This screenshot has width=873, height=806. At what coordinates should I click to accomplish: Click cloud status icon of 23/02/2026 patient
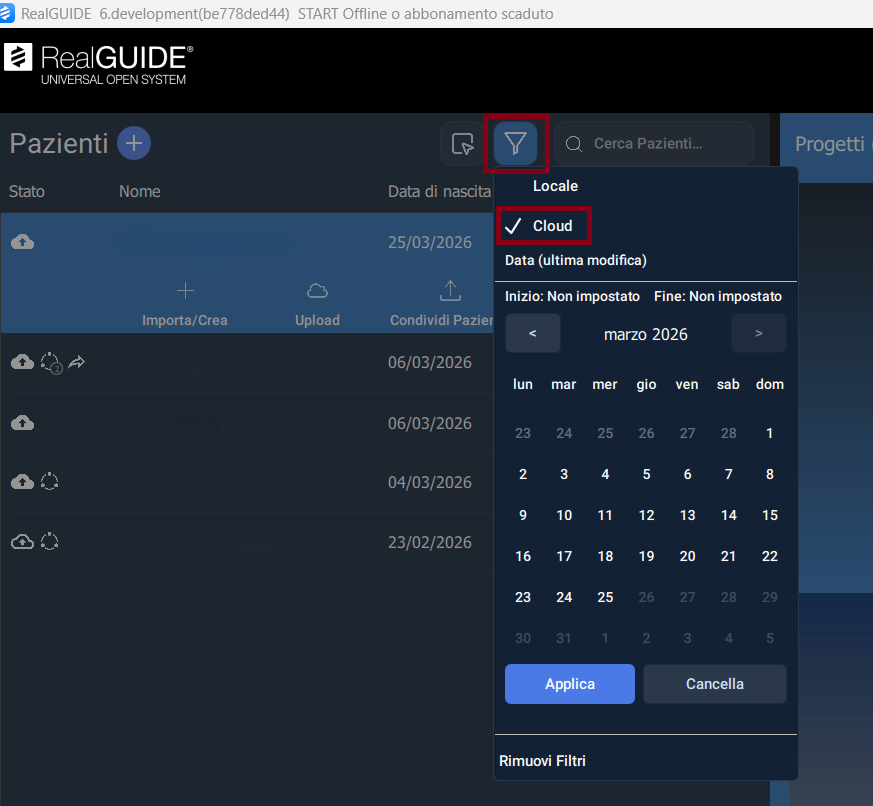pos(22,542)
